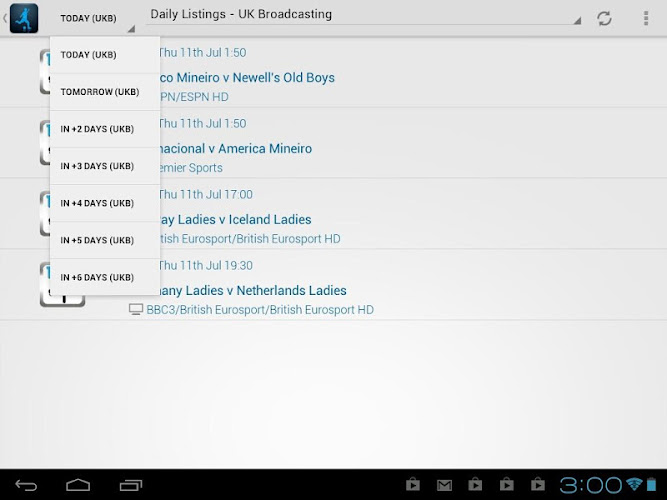Pick IN +4 DAYS (UKB) entry
The height and width of the screenshot is (500, 667).
point(105,203)
